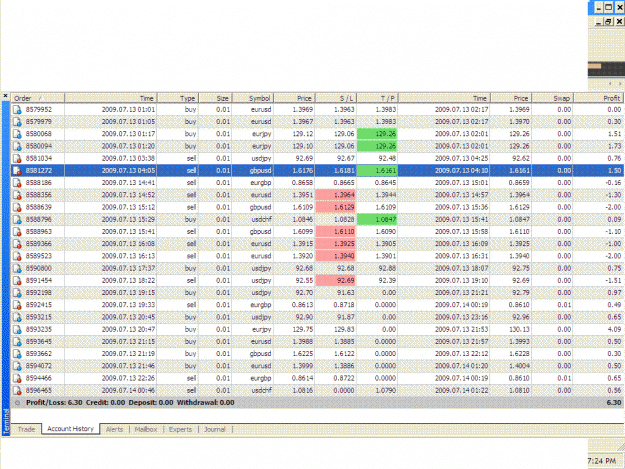Click red S/L cell 1.6129
Viewport: 625px width, 469px height.
tap(336, 207)
